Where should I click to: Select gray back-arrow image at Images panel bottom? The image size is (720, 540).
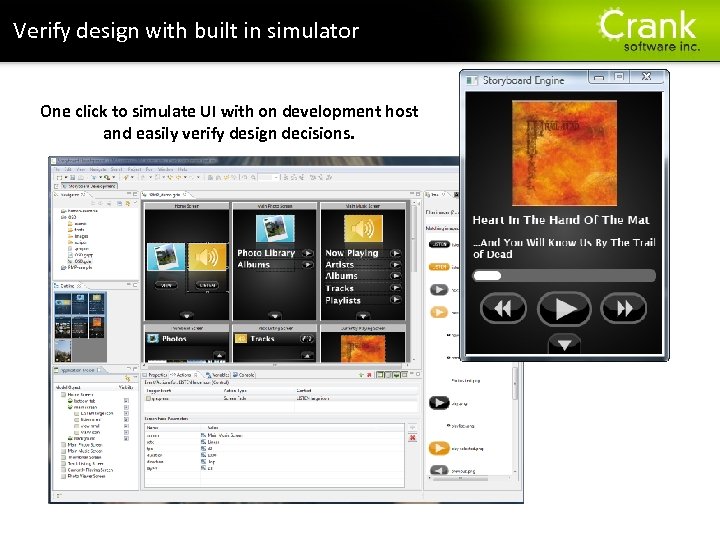439,470
